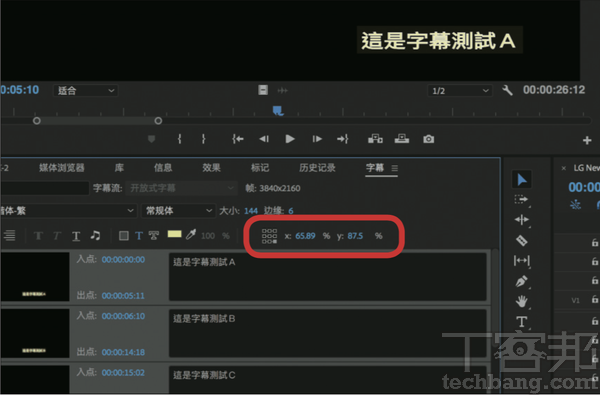Select the 字幕 tab
Image resolution: width=600 pixels, height=395 pixels.
pos(375,168)
